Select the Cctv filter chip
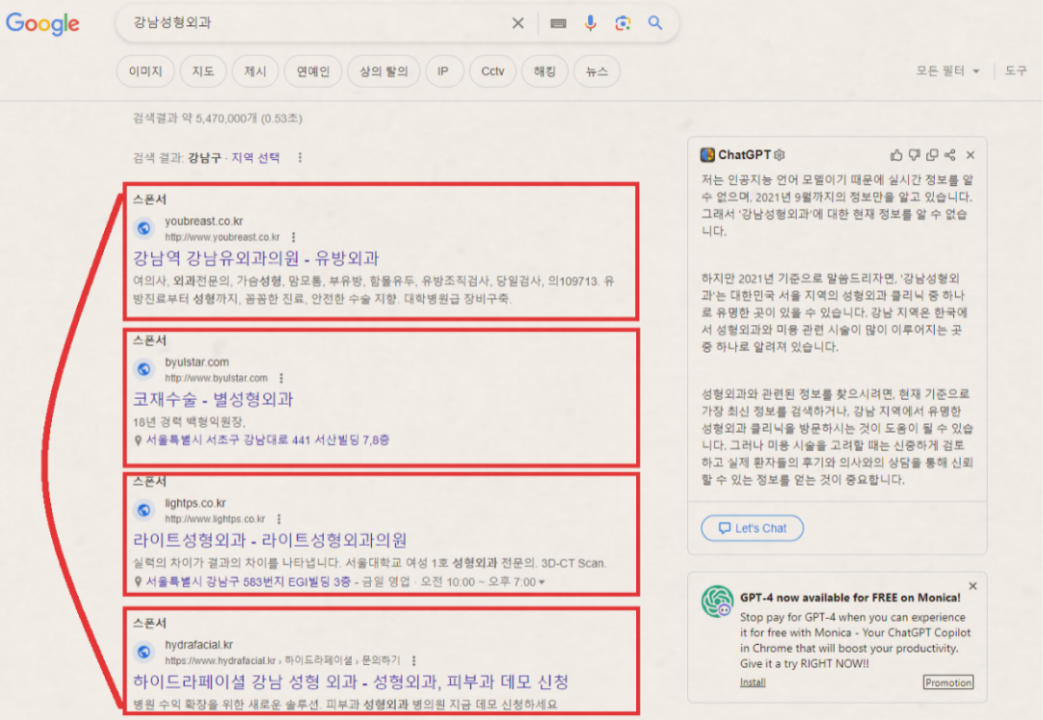Screen dimensions: 1043x720 (x=492, y=71)
